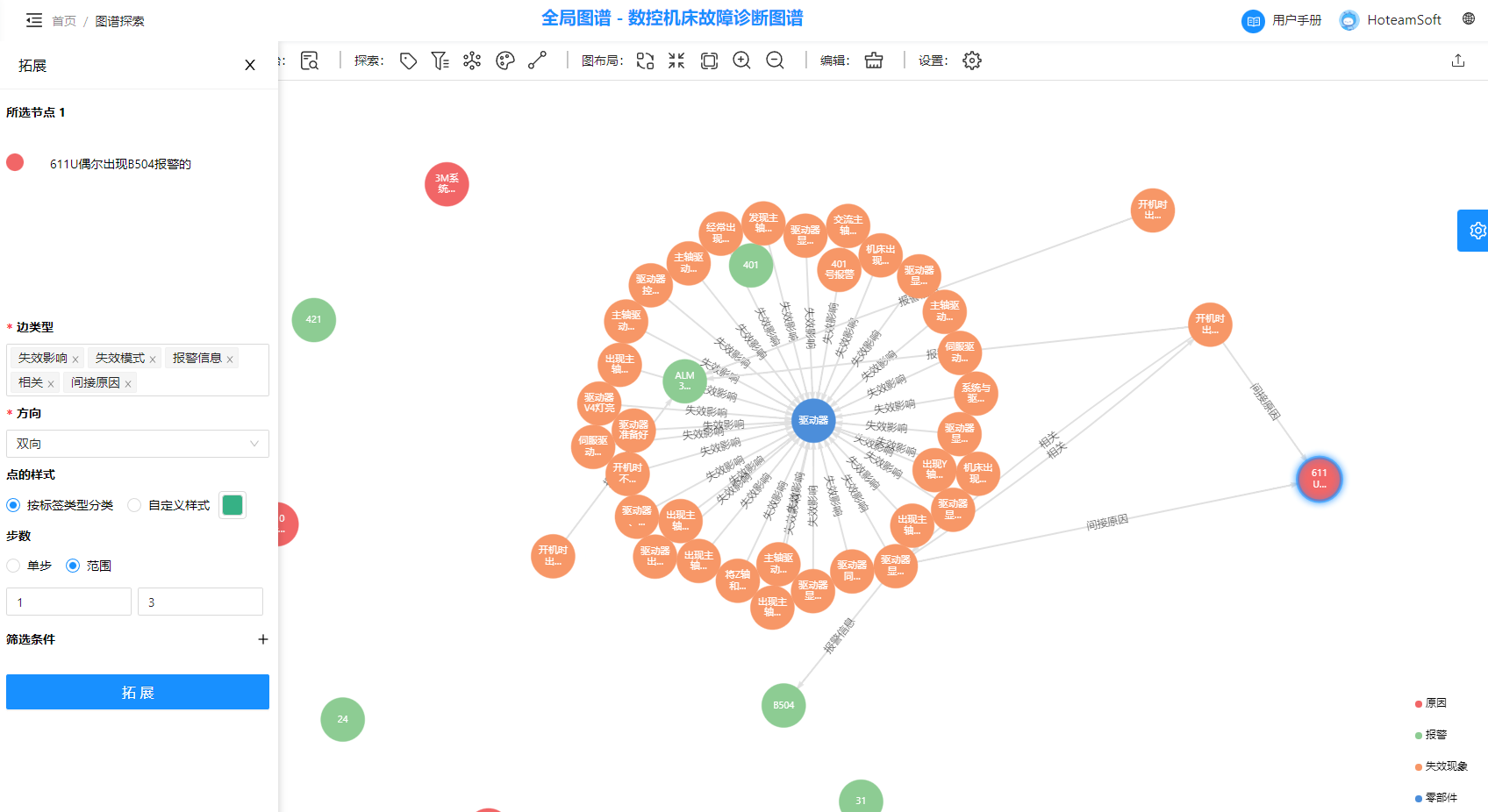Open the color palette style tool
Image resolution: width=1488 pixels, height=812 pixels.
[504, 61]
